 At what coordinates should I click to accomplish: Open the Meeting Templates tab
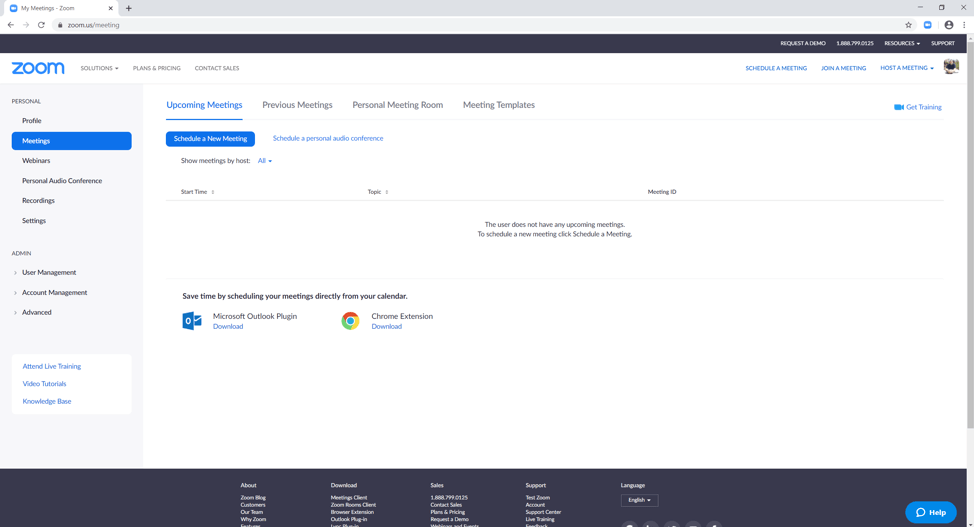pos(499,105)
